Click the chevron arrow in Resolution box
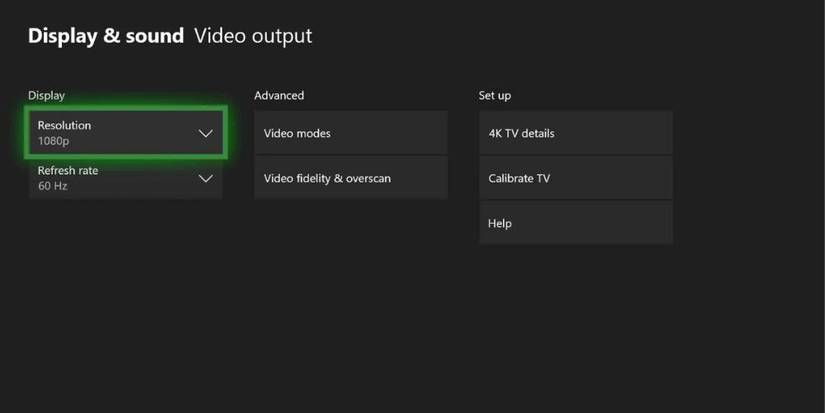 click(205, 133)
